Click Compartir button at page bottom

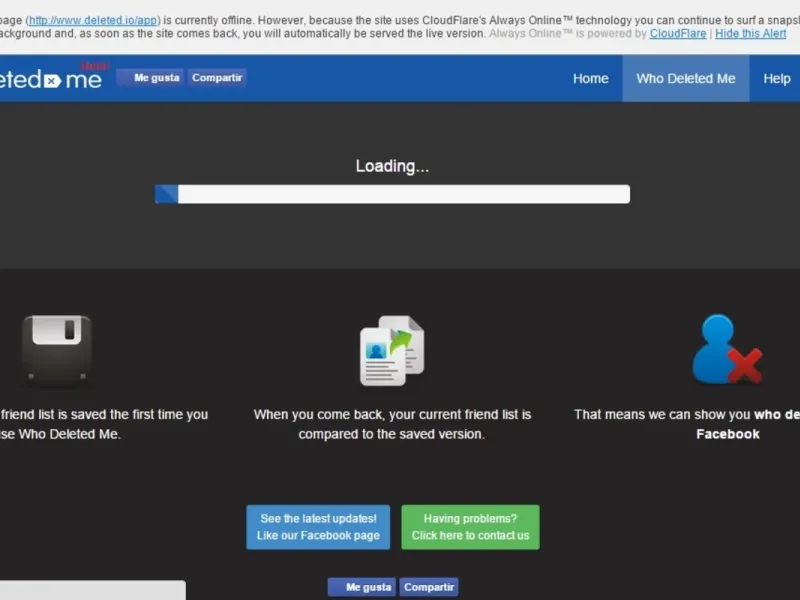point(429,587)
